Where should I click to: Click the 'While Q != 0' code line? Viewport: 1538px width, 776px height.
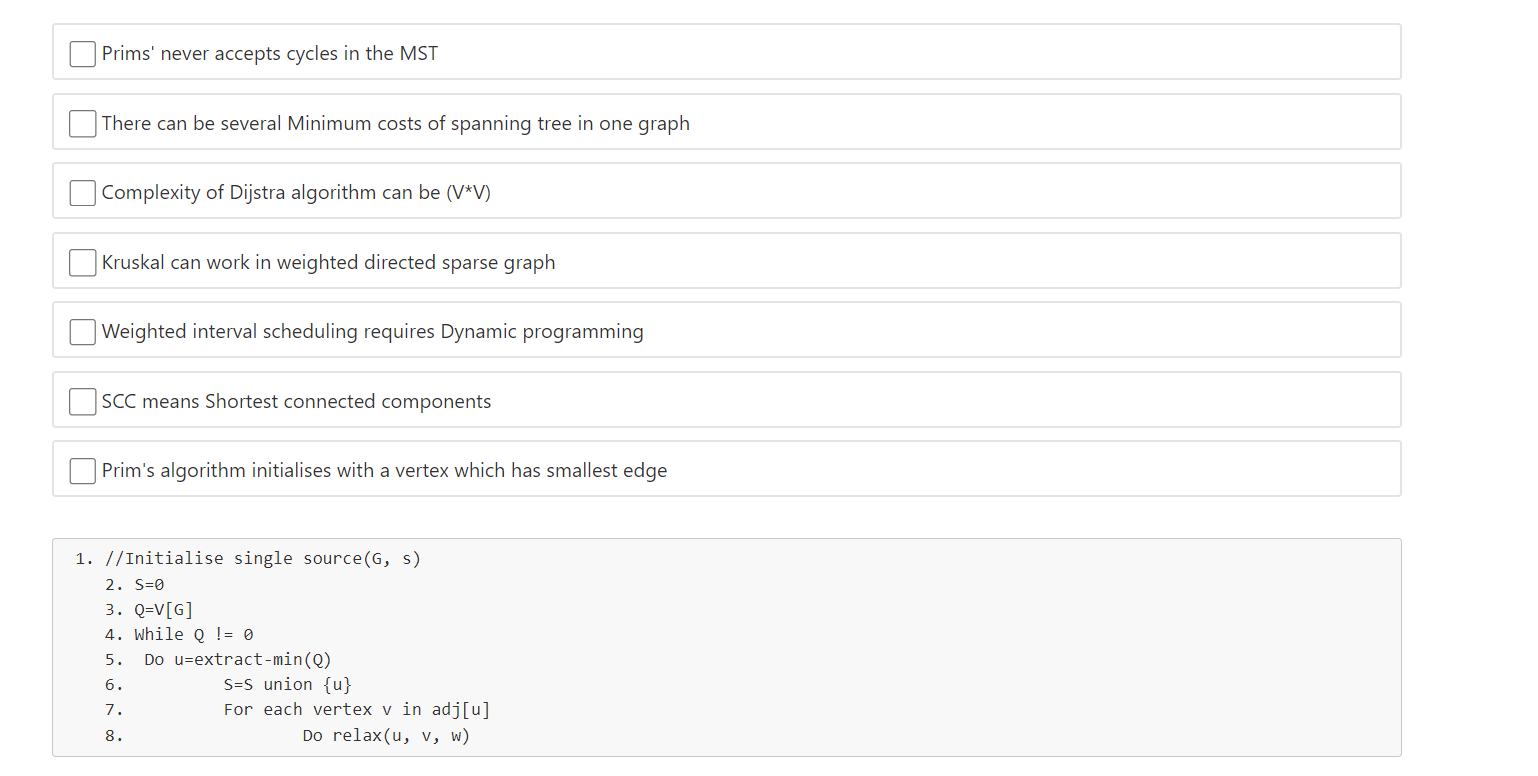[194, 634]
